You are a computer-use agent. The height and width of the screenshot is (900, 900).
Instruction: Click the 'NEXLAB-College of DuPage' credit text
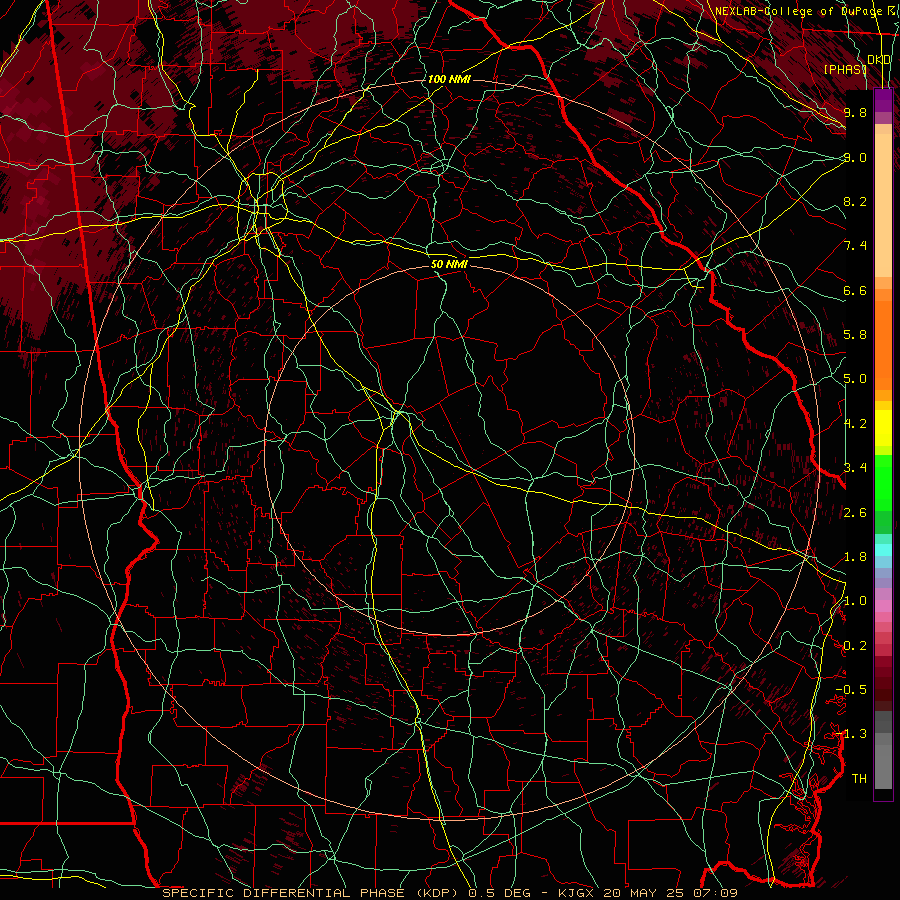coord(798,11)
